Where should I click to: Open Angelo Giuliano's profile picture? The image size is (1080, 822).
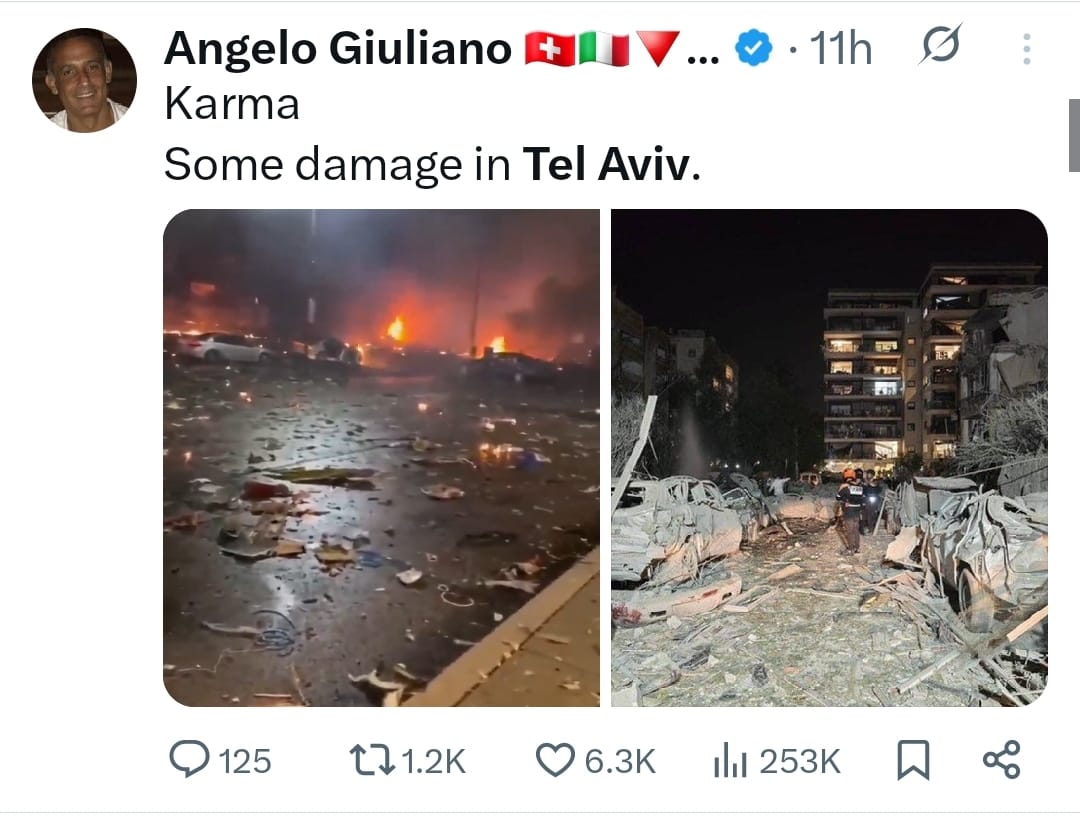84,80
